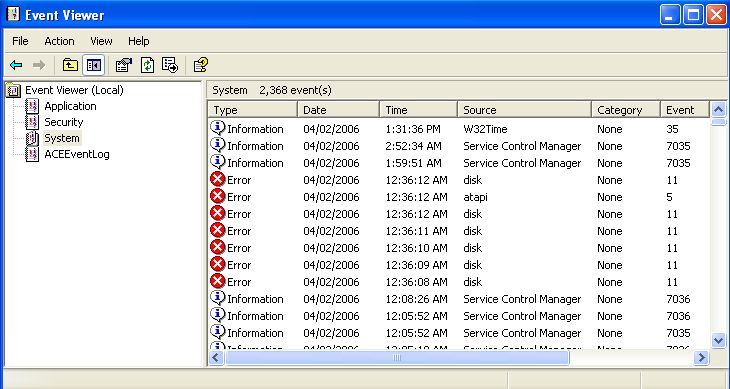
Task: Maximize the Event Viewer window
Action: [x=693, y=15]
